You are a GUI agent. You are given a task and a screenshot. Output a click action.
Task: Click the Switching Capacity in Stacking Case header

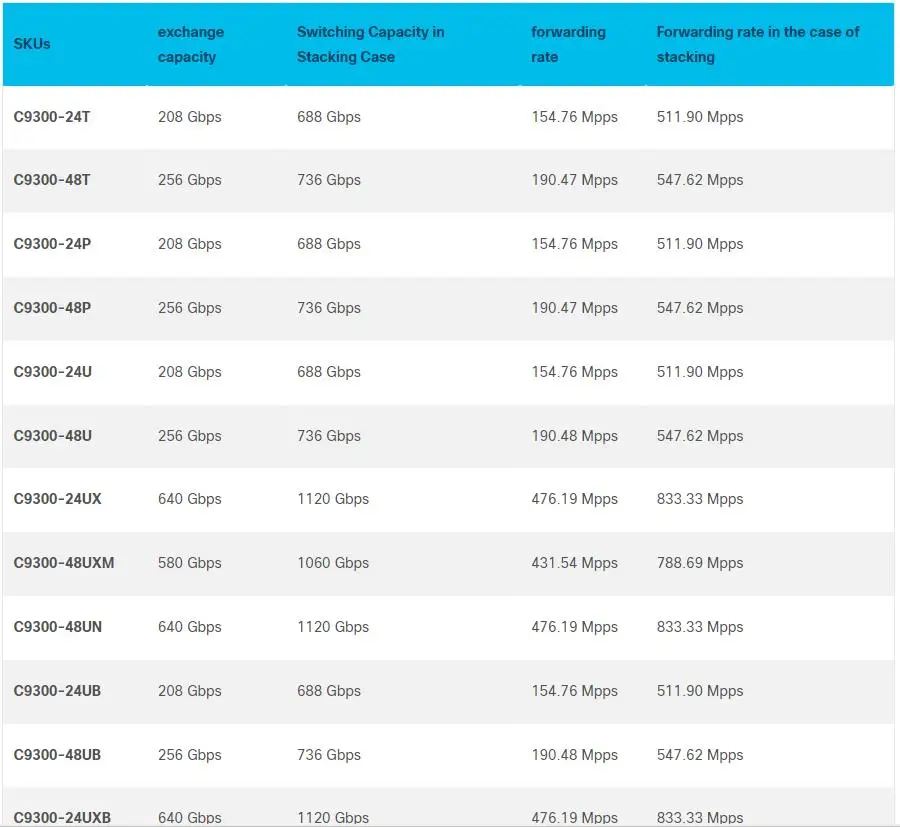370,44
